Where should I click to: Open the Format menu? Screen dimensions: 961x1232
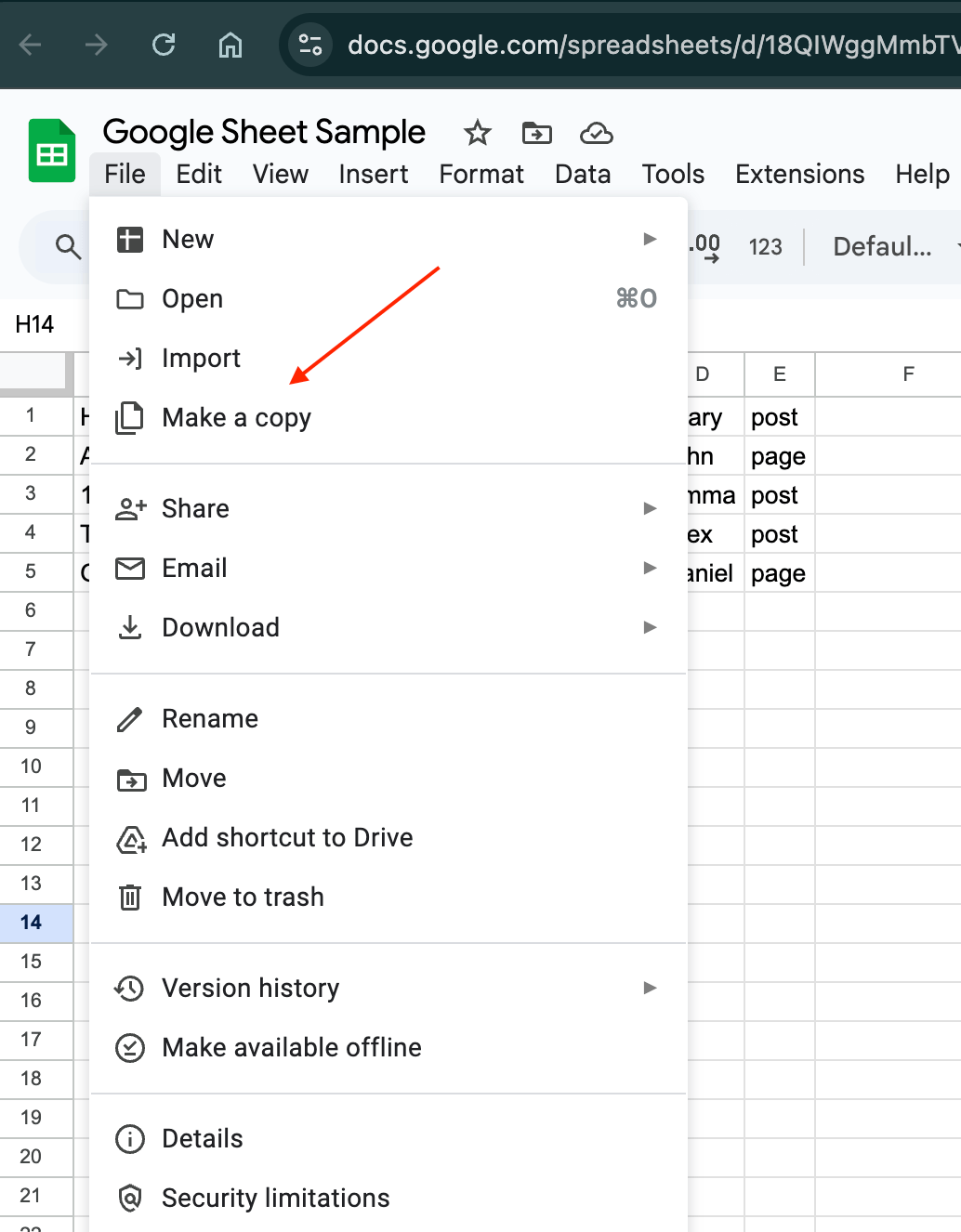pyautogui.click(x=481, y=174)
